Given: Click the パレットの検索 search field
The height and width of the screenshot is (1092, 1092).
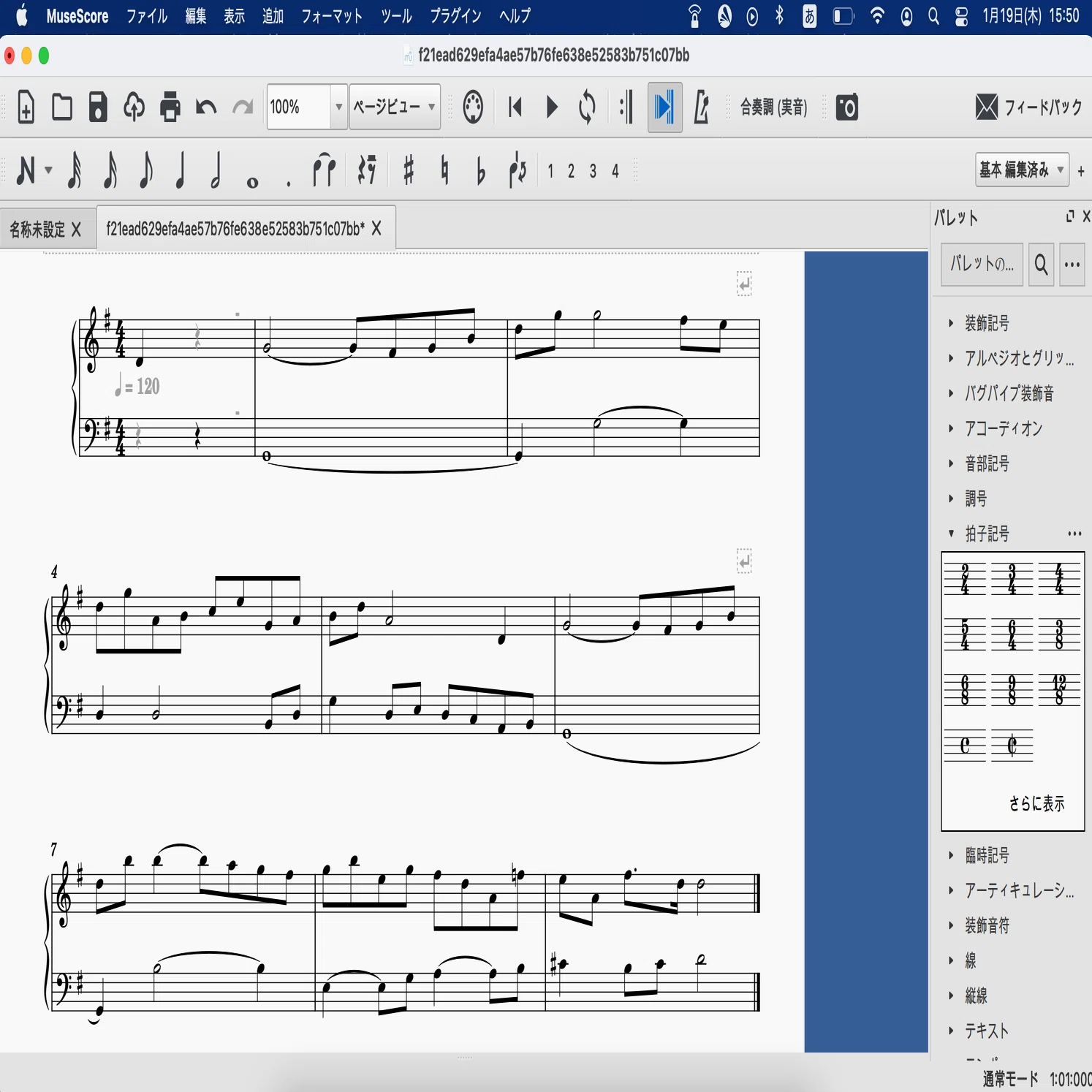Looking at the screenshot, I should 982,265.
